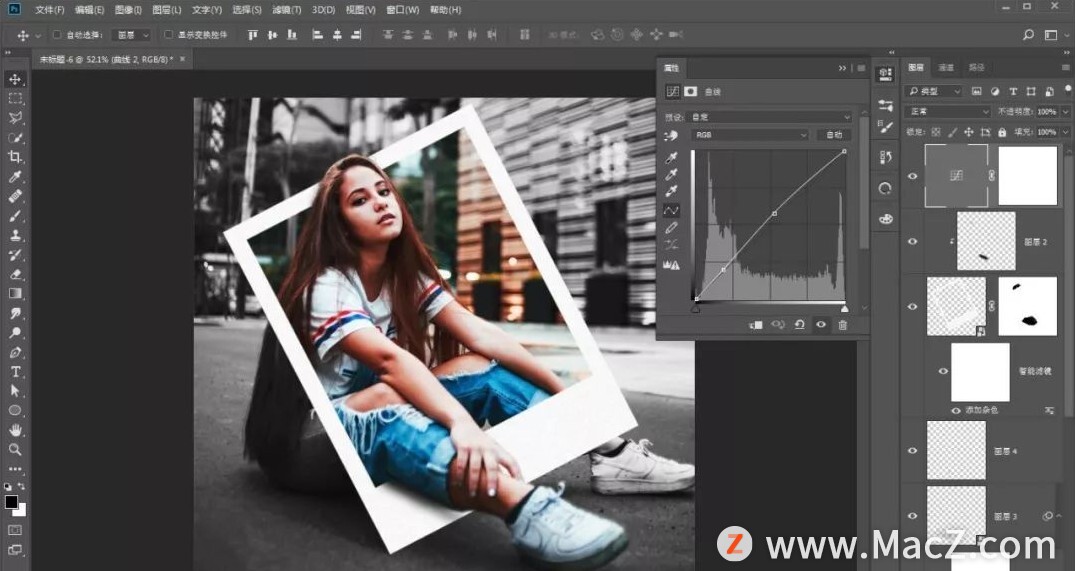Select the Clone Stamp tool

coord(15,235)
